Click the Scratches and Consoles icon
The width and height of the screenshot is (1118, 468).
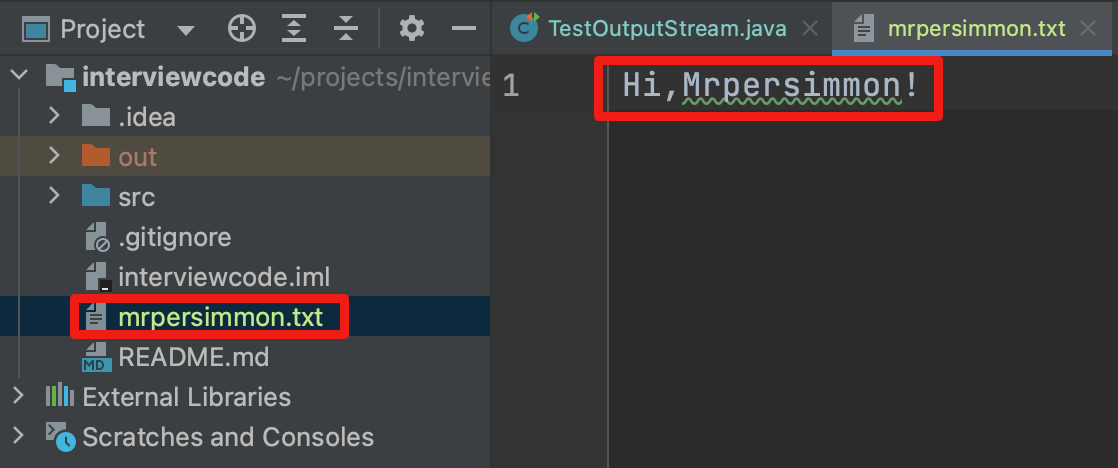pos(61,436)
